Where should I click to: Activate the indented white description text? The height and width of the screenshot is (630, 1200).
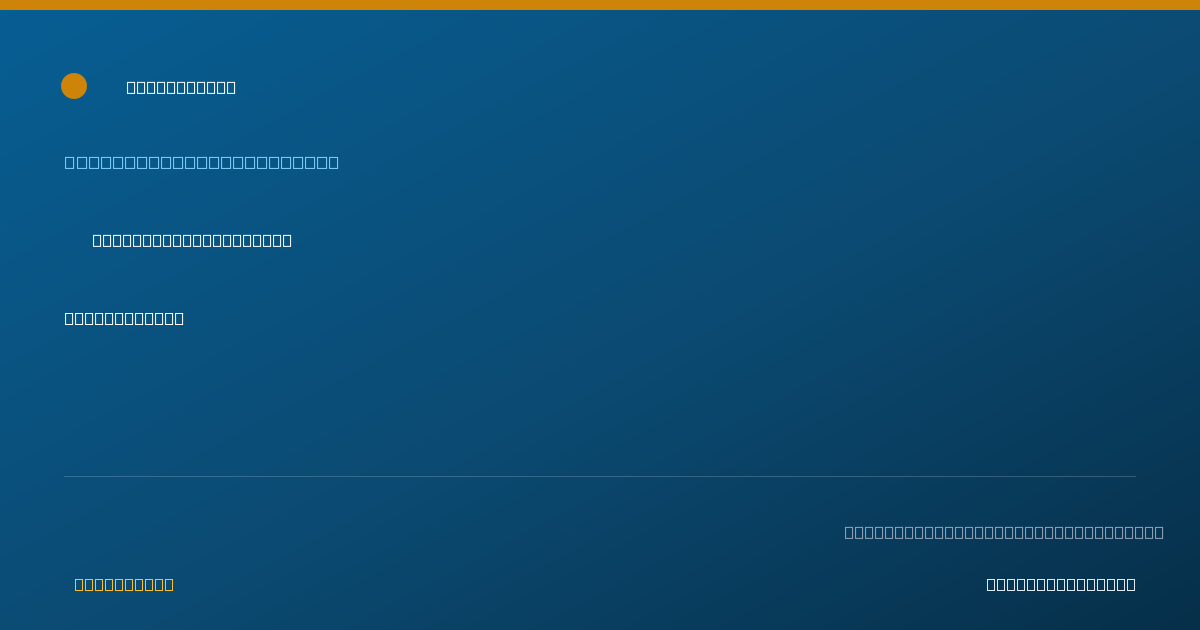pos(192,240)
